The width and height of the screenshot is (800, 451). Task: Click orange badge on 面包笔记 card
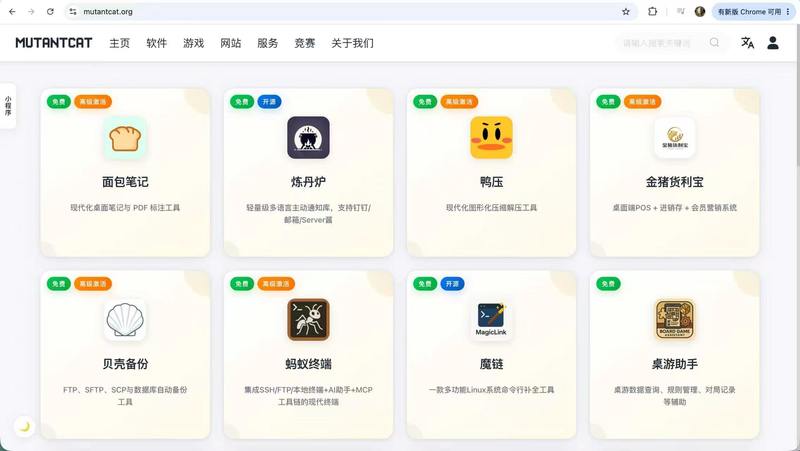pyautogui.click(x=92, y=102)
